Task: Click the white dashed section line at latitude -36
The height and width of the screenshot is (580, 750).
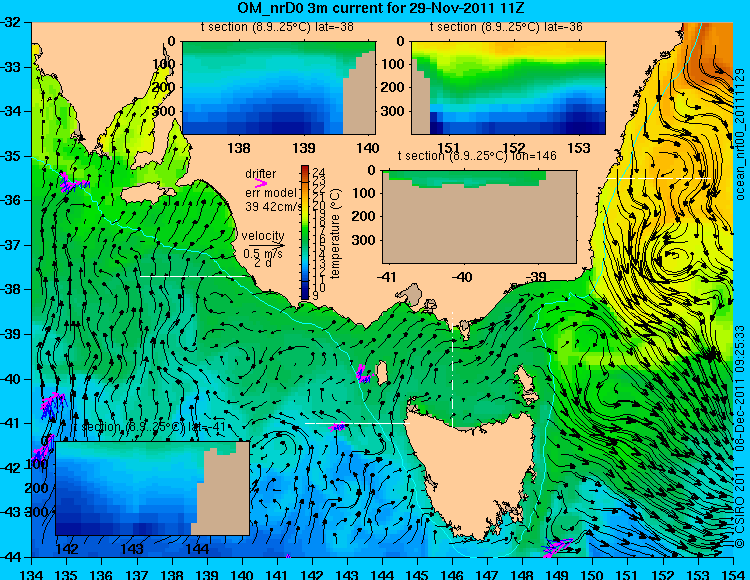Action: point(659,178)
